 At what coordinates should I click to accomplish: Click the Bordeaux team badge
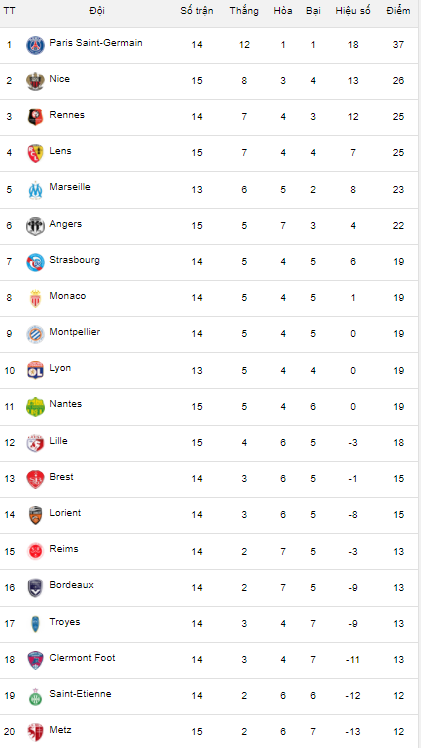[x=35, y=587]
